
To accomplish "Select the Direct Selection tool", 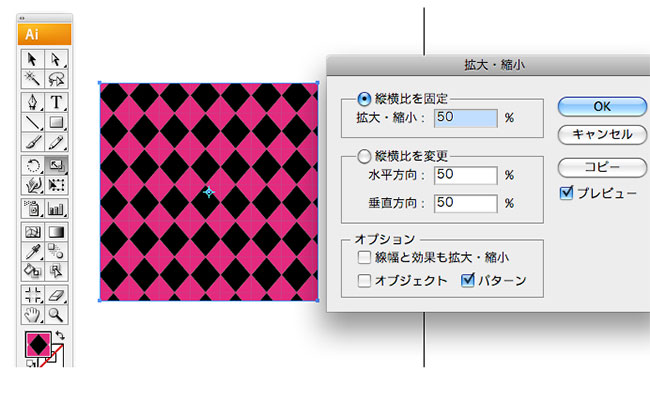I will 56,59.
